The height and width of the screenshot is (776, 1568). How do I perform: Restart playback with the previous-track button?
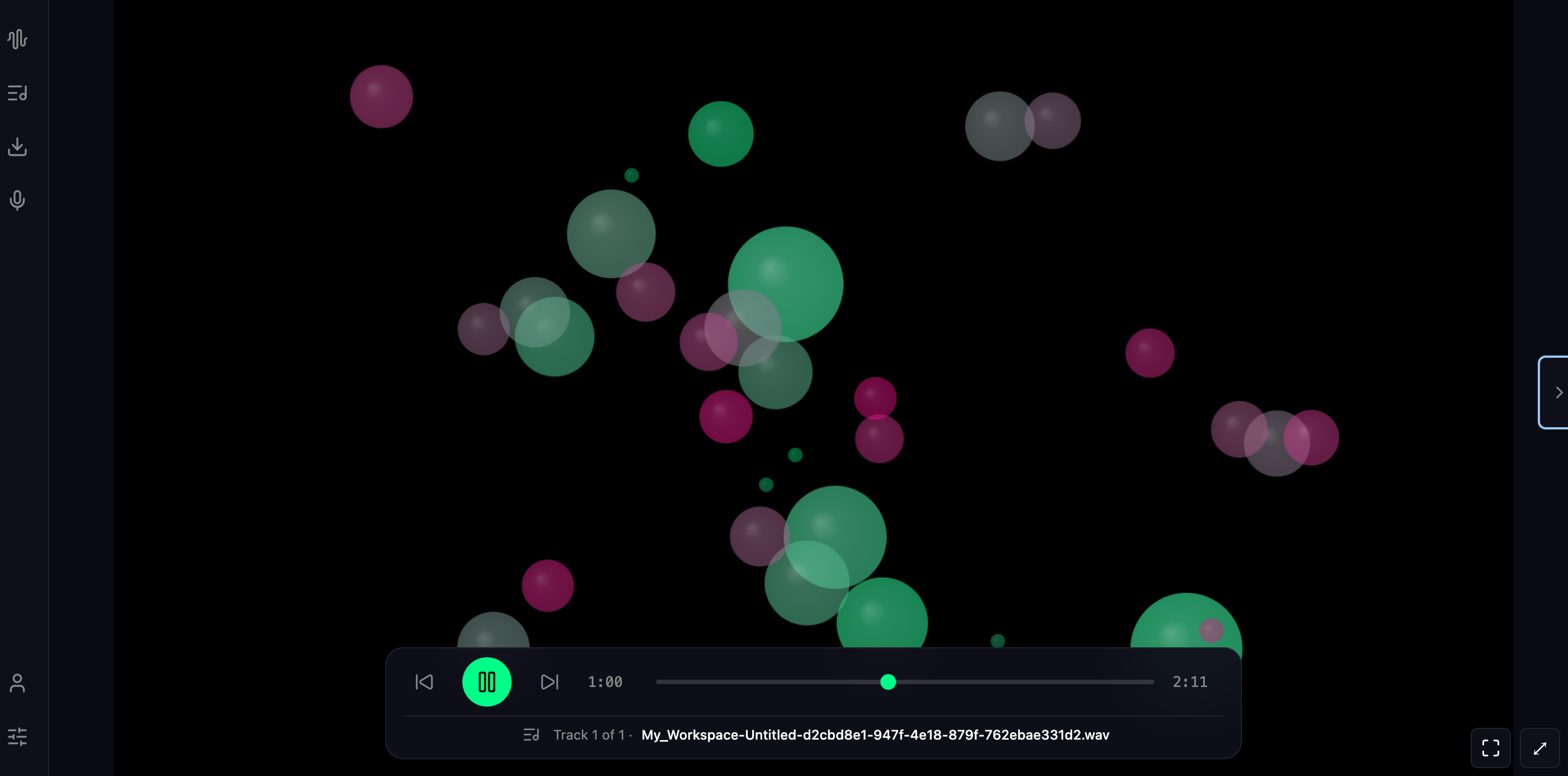click(x=424, y=681)
